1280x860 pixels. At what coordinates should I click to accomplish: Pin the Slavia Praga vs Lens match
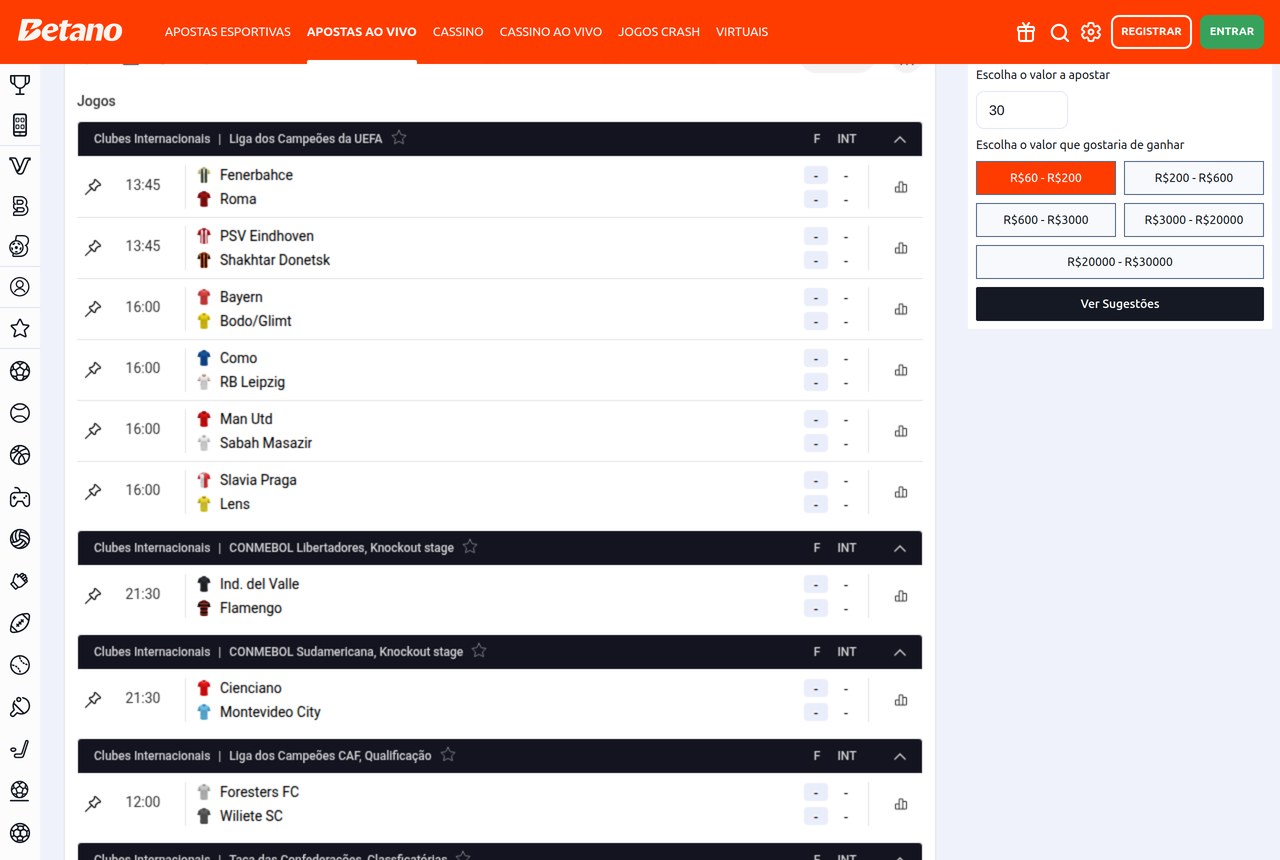pos(93,492)
